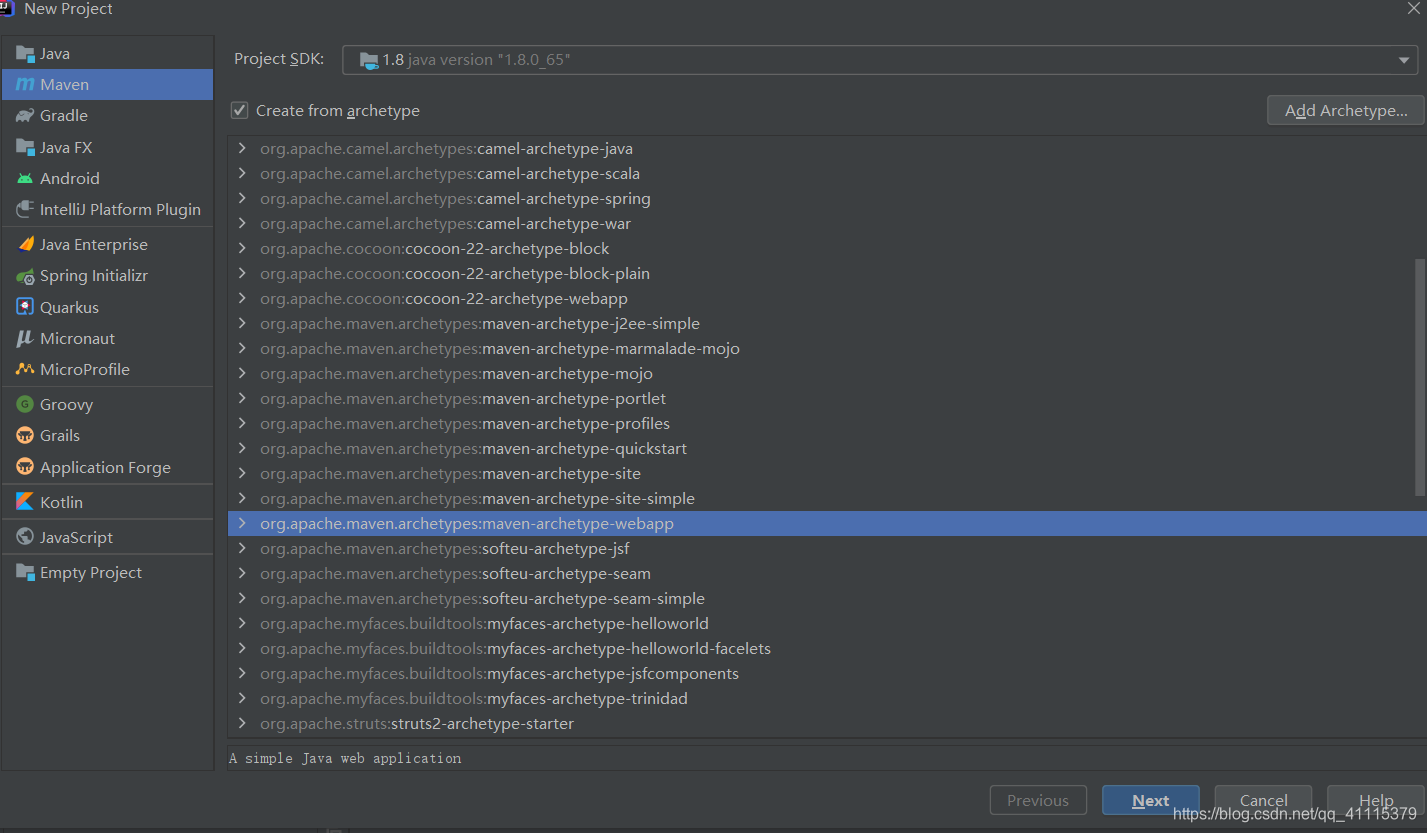This screenshot has height=833, width=1427.
Task: Select camel-archetype-war archetype
Action: click(x=827, y=223)
